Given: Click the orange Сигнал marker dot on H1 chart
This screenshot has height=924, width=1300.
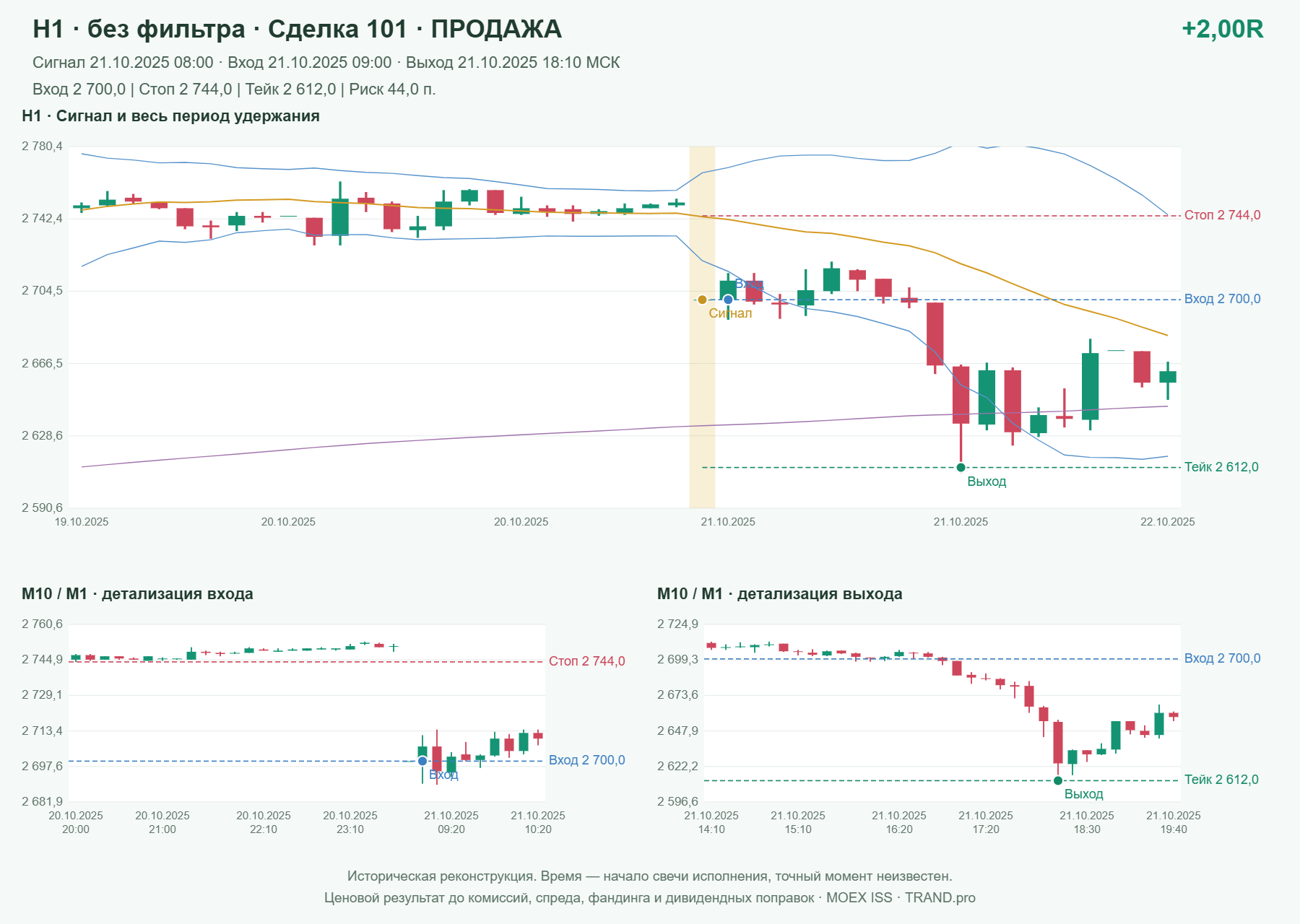Looking at the screenshot, I should tap(702, 300).
